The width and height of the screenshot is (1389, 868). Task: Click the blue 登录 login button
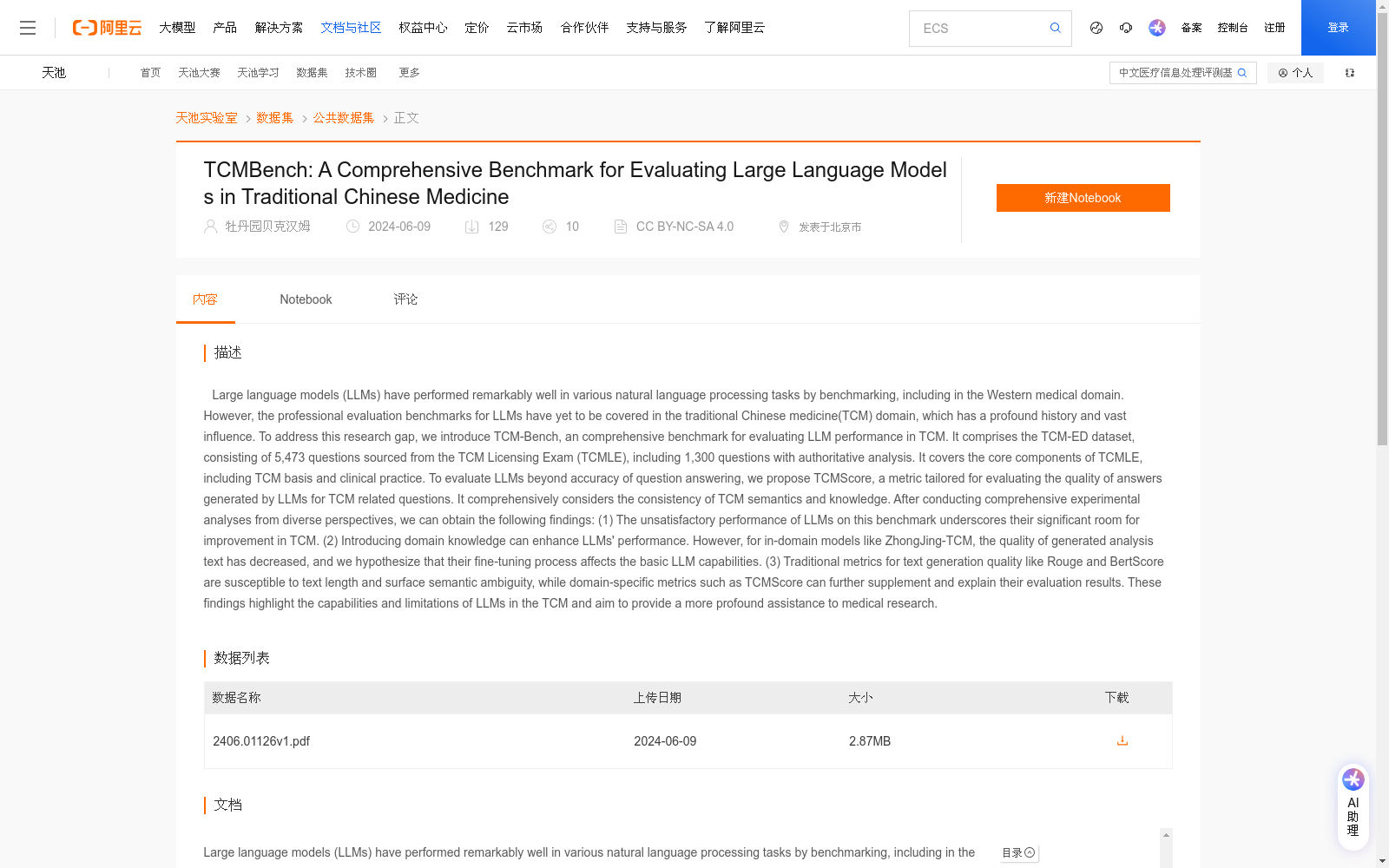(x=1338, y=28)
